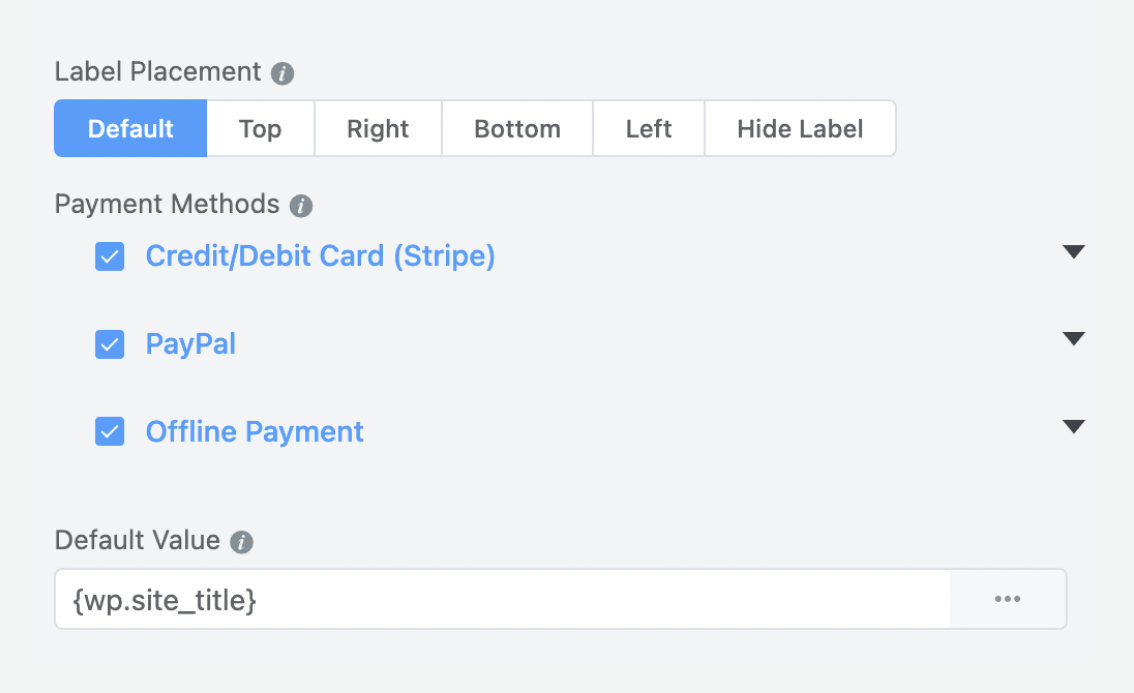Click the PayPal payment method label
Viewport: 1134px width, 693px height.
[x=191, y=345]
